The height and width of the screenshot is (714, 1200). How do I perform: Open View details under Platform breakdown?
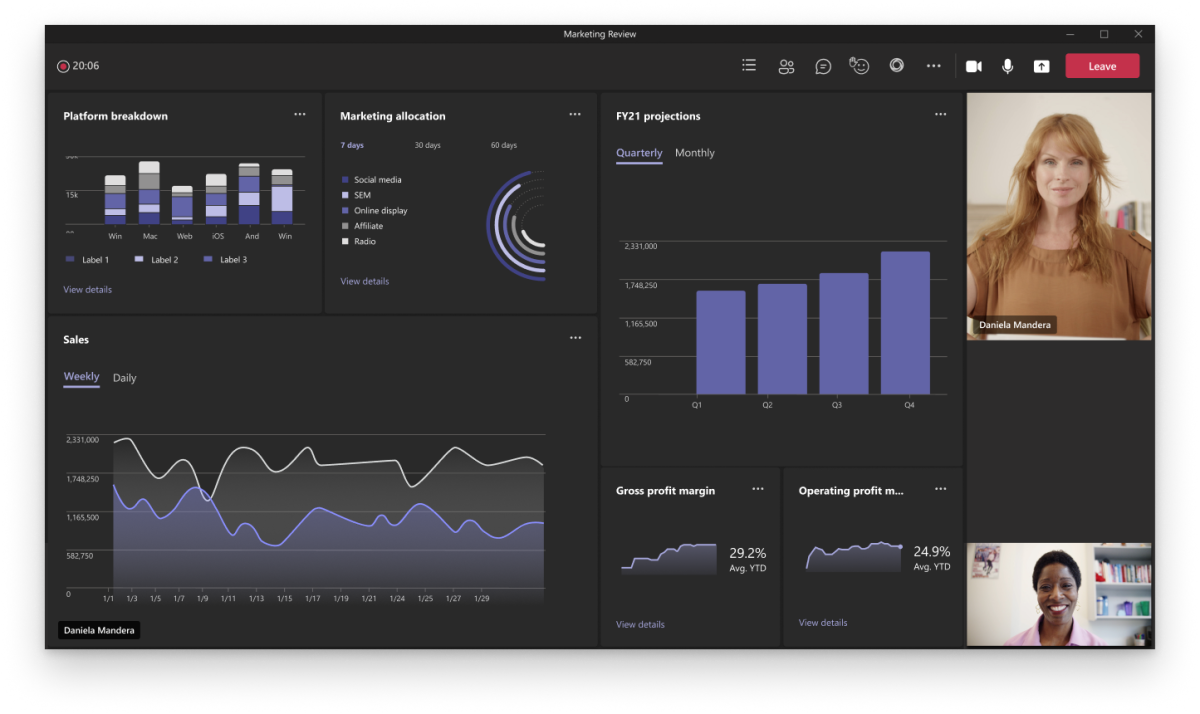88,290
